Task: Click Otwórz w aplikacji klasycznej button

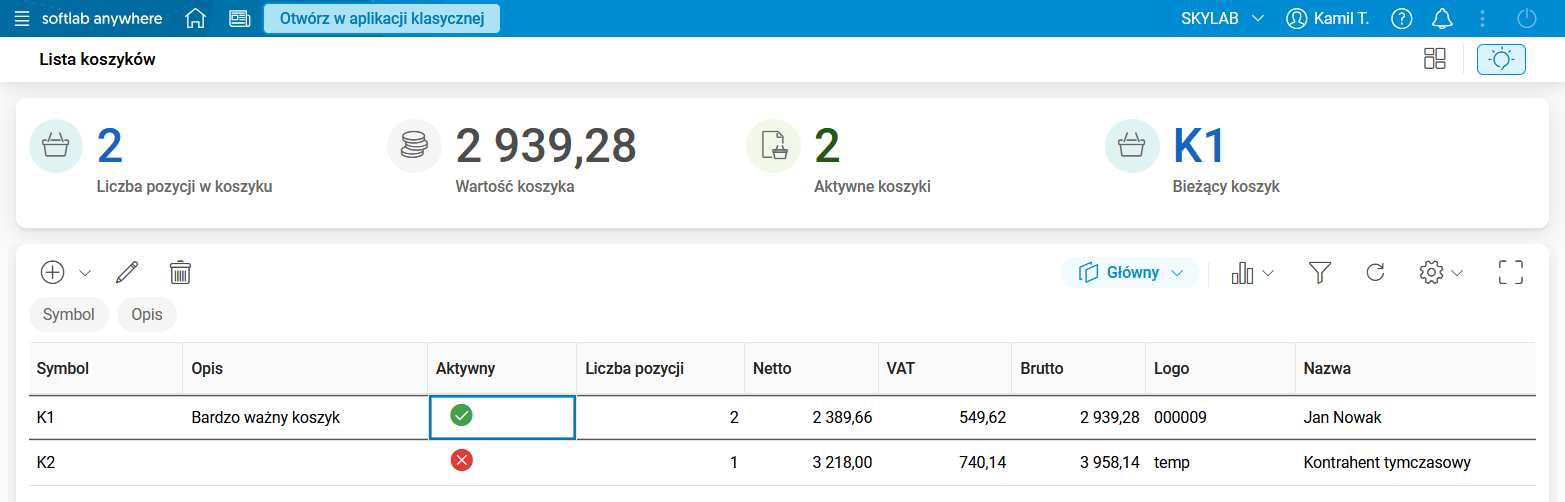Action: coord(382,19)
